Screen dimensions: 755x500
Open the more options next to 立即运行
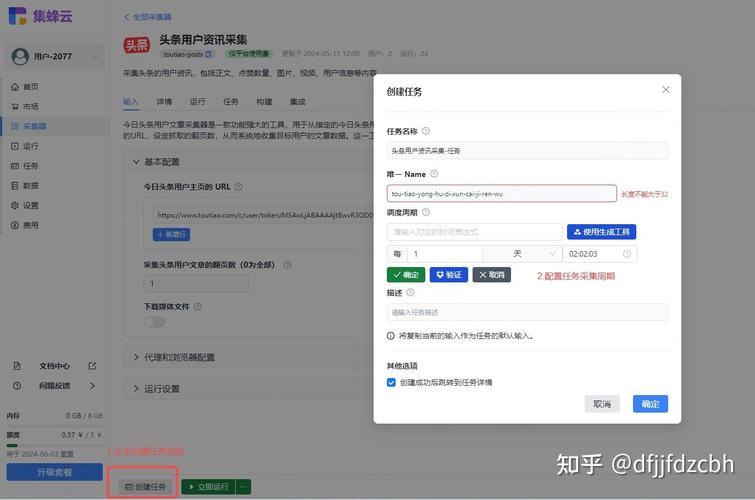pyautogui.click(x=244, y=487)
